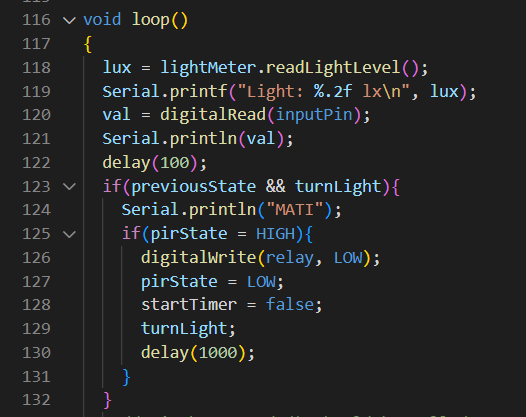Click the standalone 'turnLight;' statement
Viewport: 526px width, 417px height.
click(188, 329)
